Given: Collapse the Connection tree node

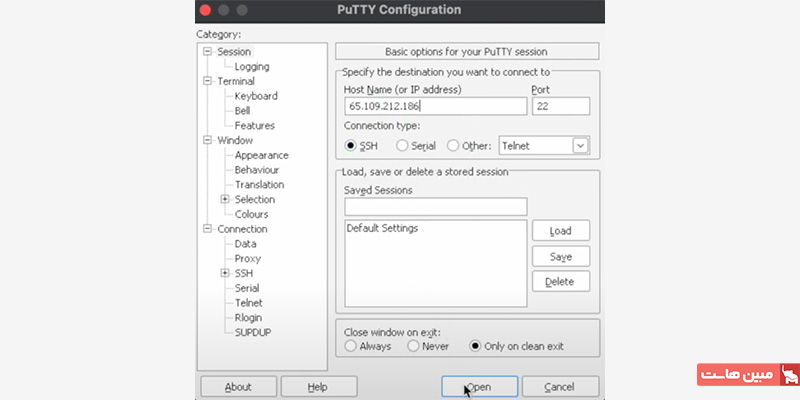Looking at the screenshot, I should (207, 229).
